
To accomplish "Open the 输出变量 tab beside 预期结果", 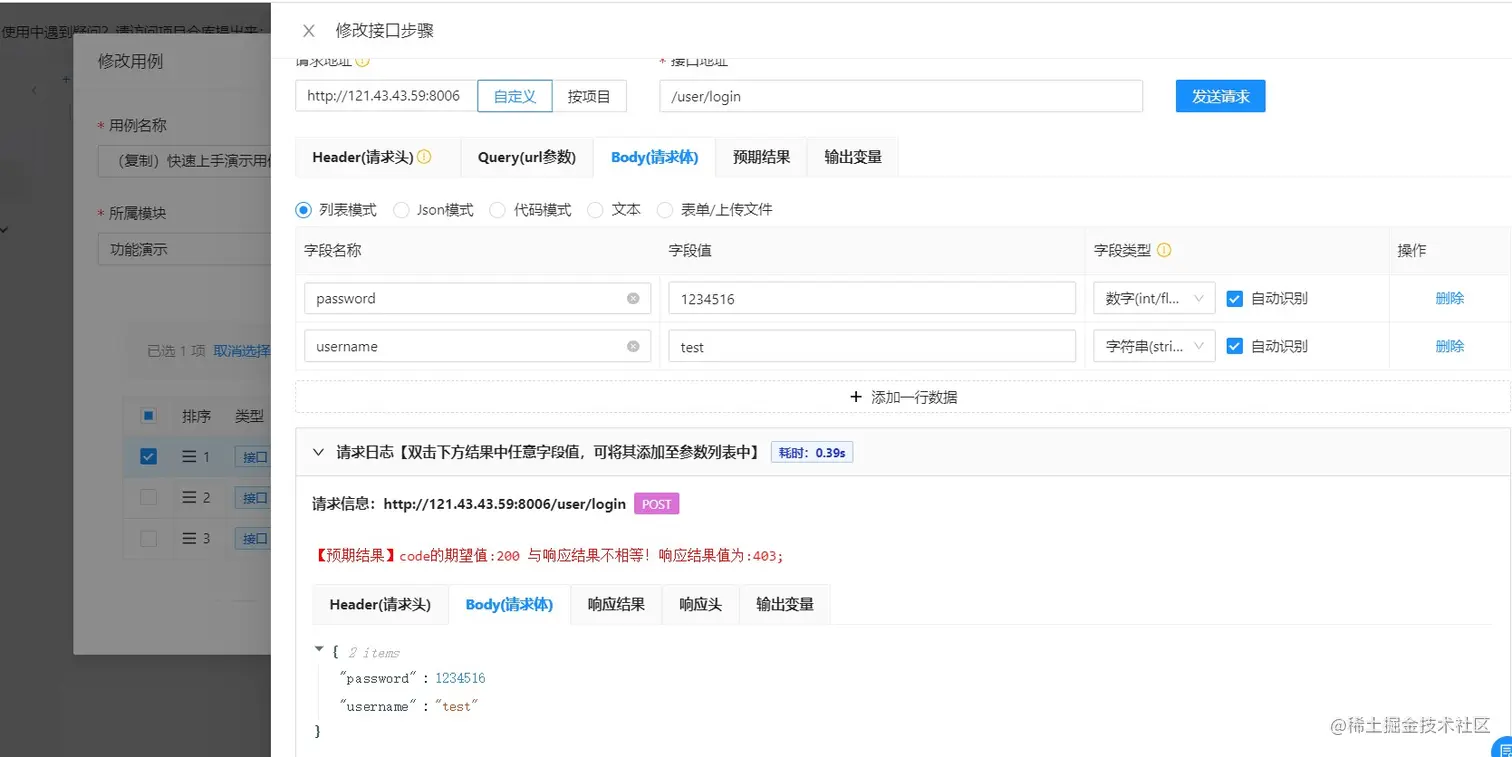I will tap(853, 157).
